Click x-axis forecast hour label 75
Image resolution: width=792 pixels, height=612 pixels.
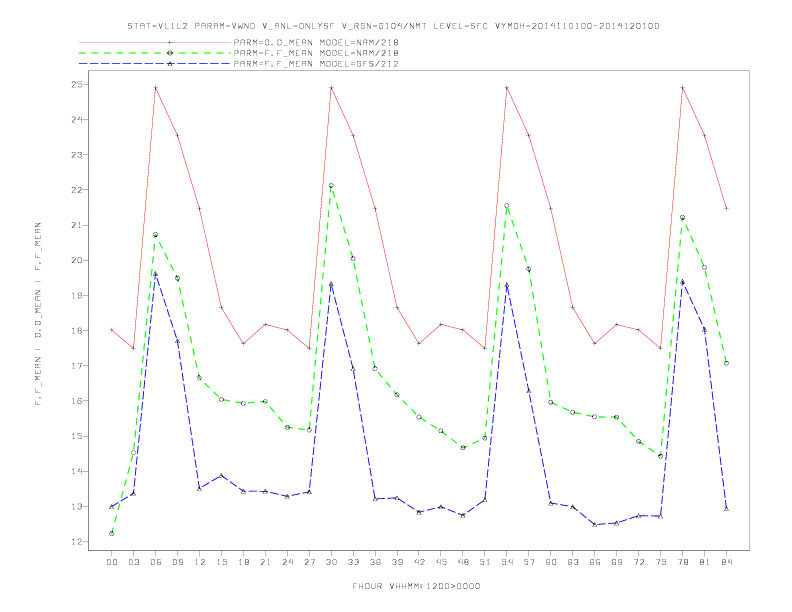click(x=661, y=562)
